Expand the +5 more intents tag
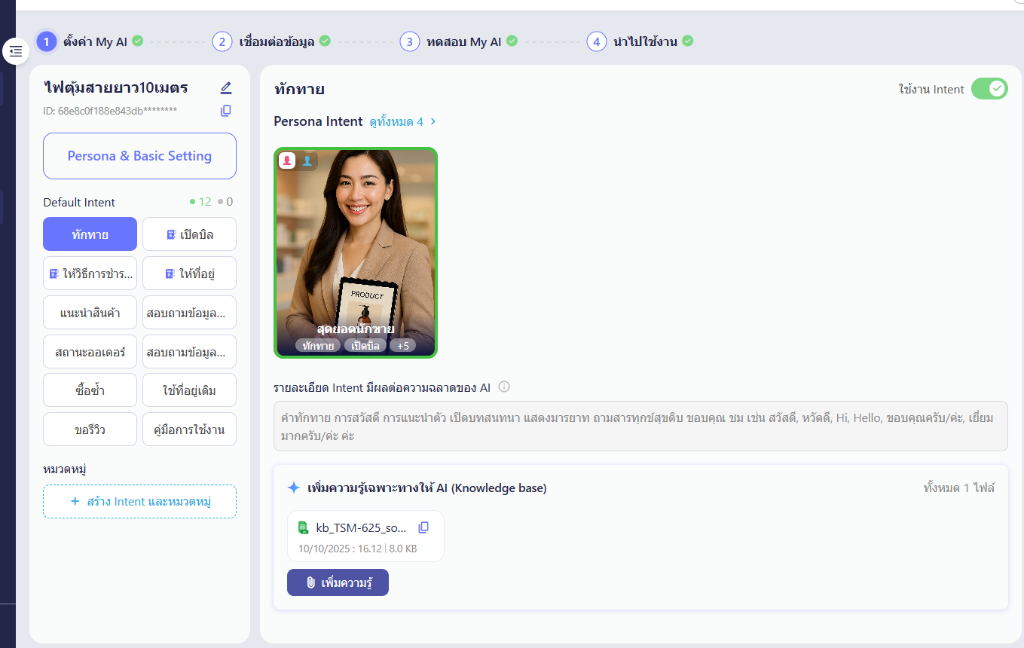 (x=402, y=345)
